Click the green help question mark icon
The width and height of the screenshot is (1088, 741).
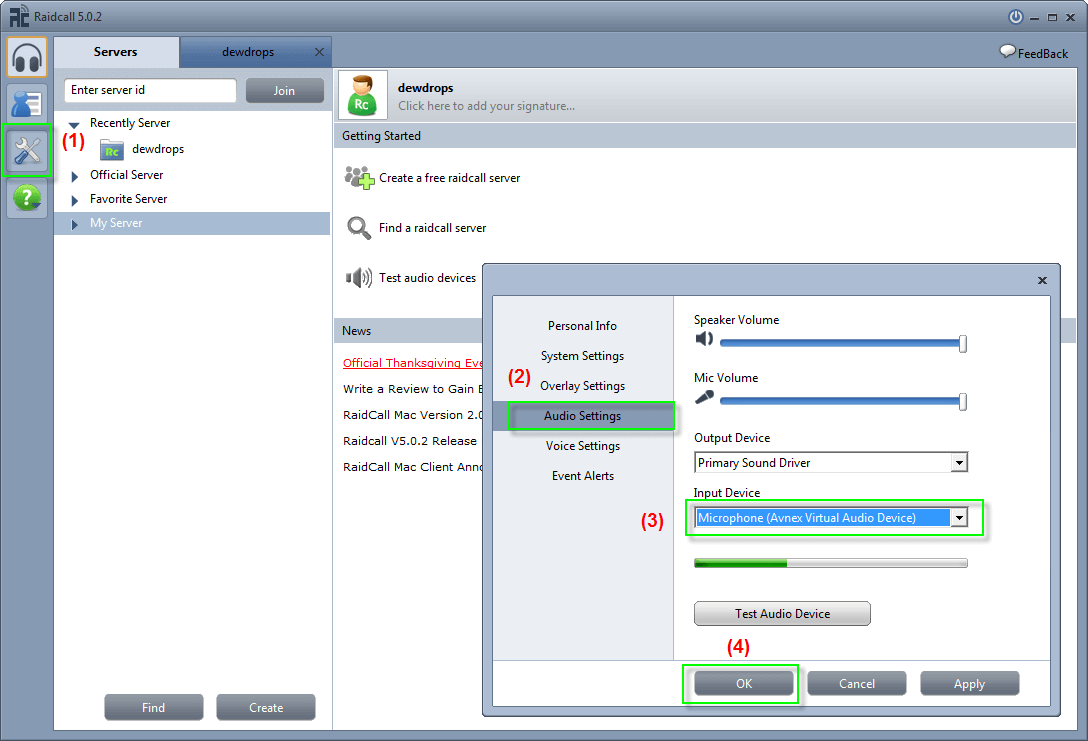(x=27, y=198)
